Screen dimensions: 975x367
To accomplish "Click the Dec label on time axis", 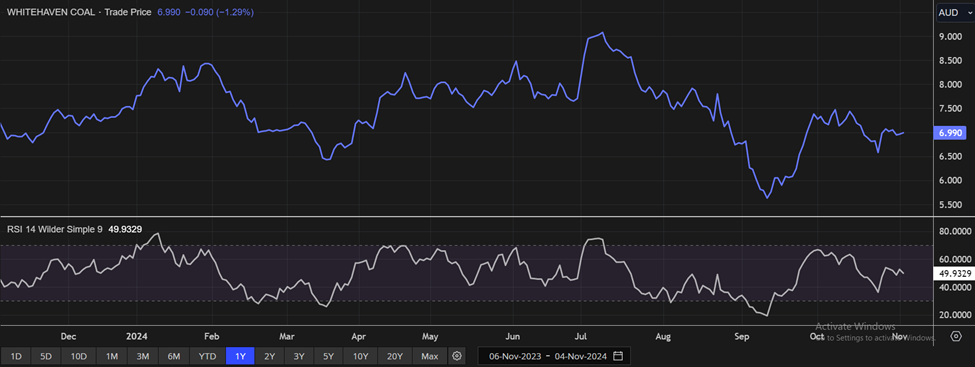I will tap(68, 337).
